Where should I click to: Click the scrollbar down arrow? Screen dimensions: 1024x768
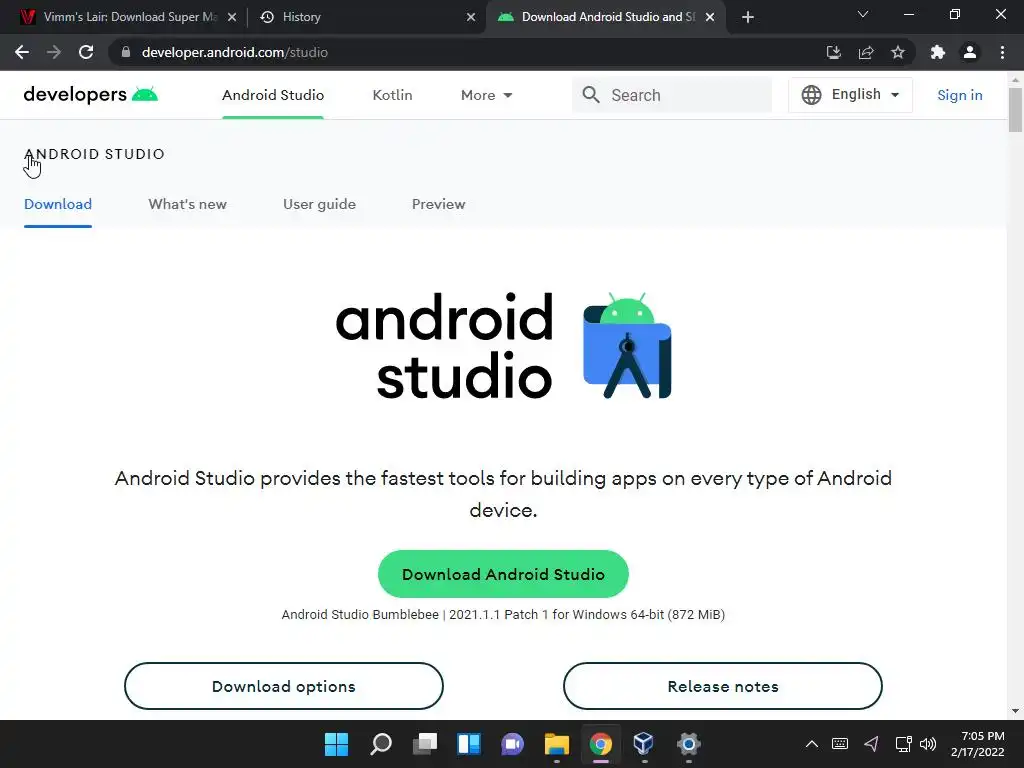point(1015,711)
